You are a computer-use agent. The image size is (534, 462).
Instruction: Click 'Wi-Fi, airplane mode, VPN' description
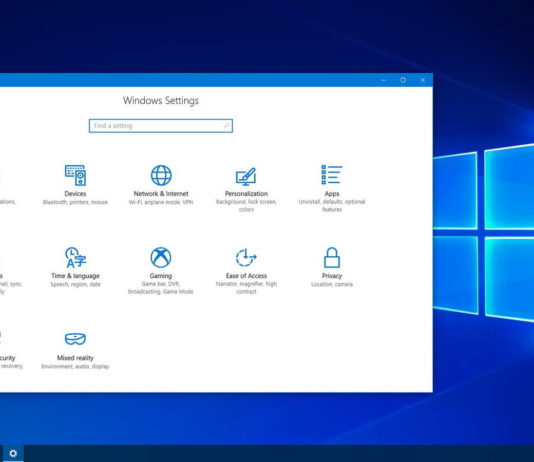pyautogui.click(x=161, y=202)
